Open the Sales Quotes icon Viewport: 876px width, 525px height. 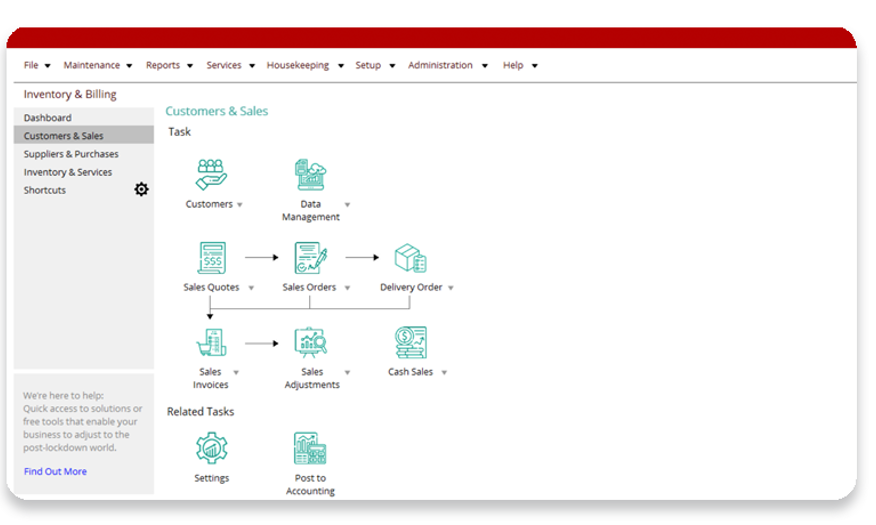tap(212, 257)
